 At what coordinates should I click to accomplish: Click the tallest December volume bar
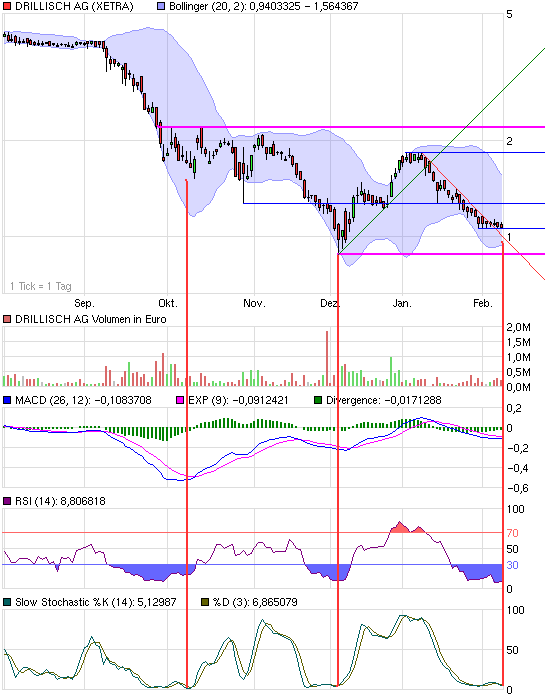tap(327, 358)
